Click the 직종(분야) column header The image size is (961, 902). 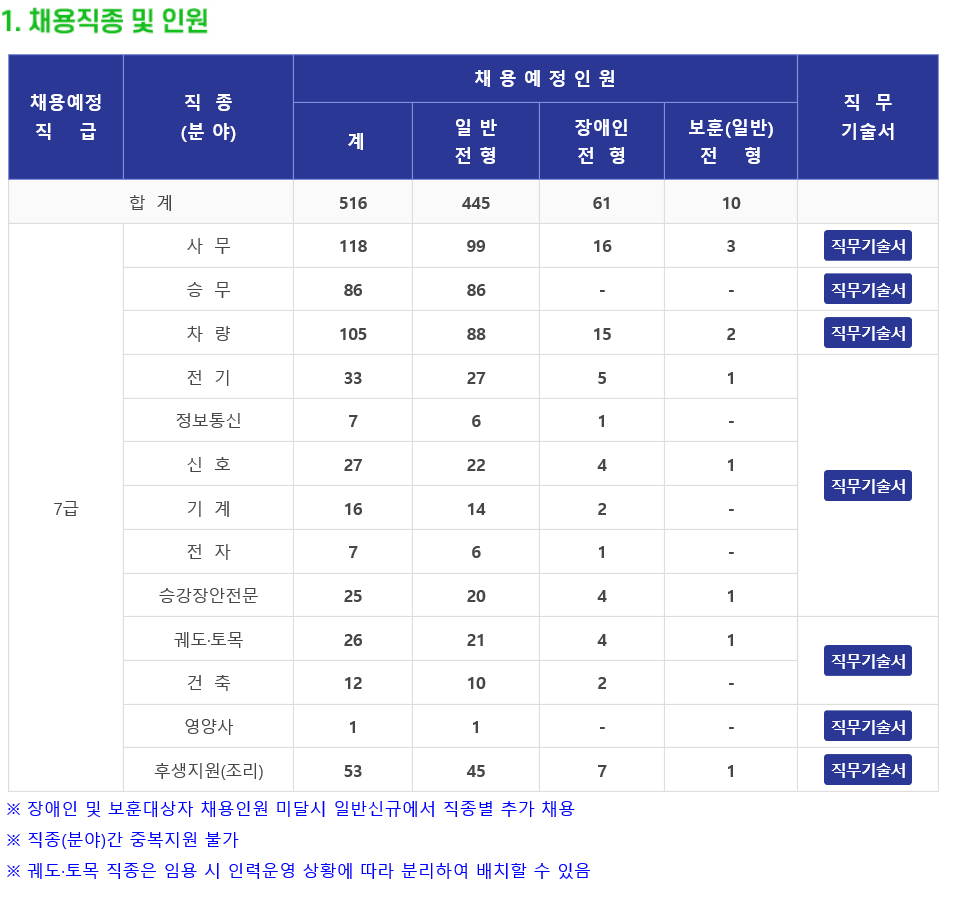pyautogui.click(x=208, y=117)
